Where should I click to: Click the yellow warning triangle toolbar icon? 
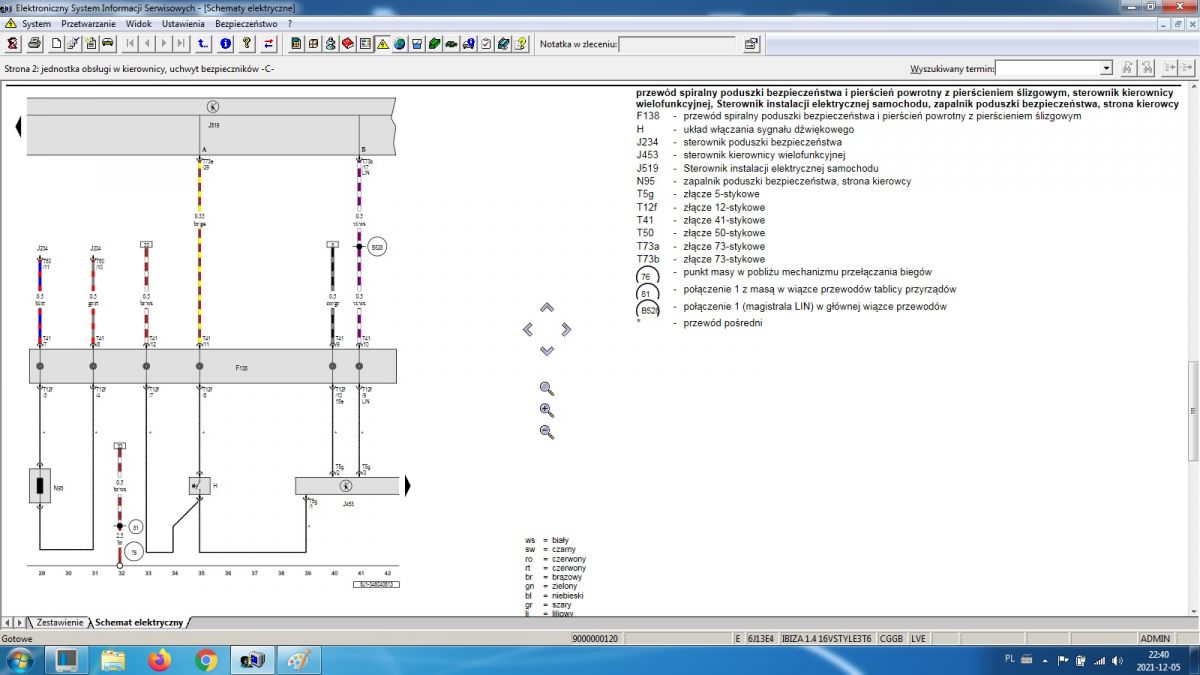[382, 44]
